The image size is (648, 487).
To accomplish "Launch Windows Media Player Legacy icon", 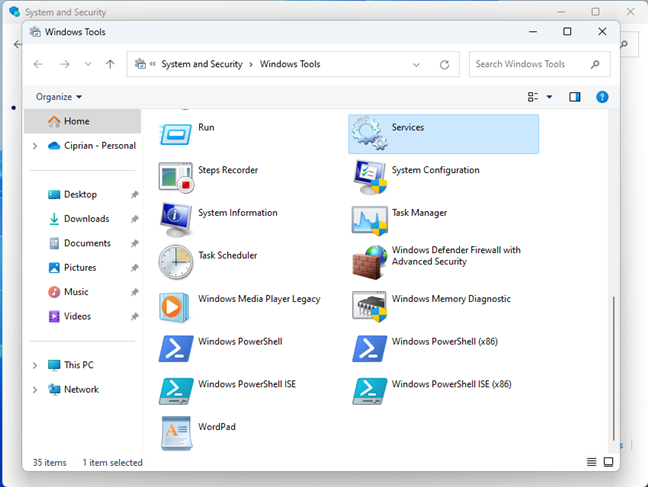I will [x=174, y=307].
